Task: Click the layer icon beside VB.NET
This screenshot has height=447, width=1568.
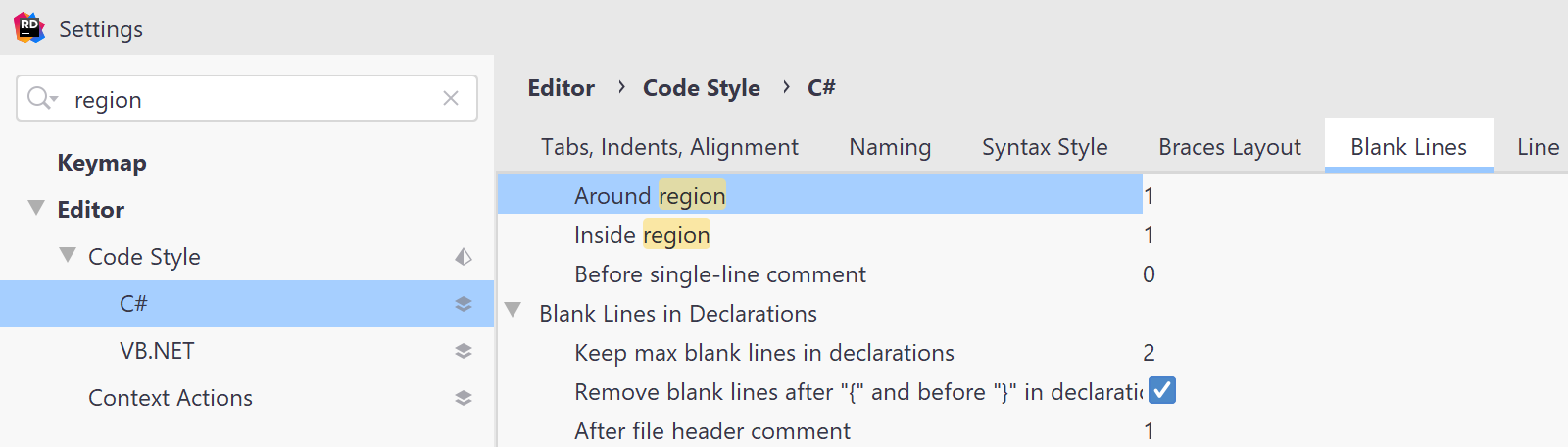Action: point(464,351)
